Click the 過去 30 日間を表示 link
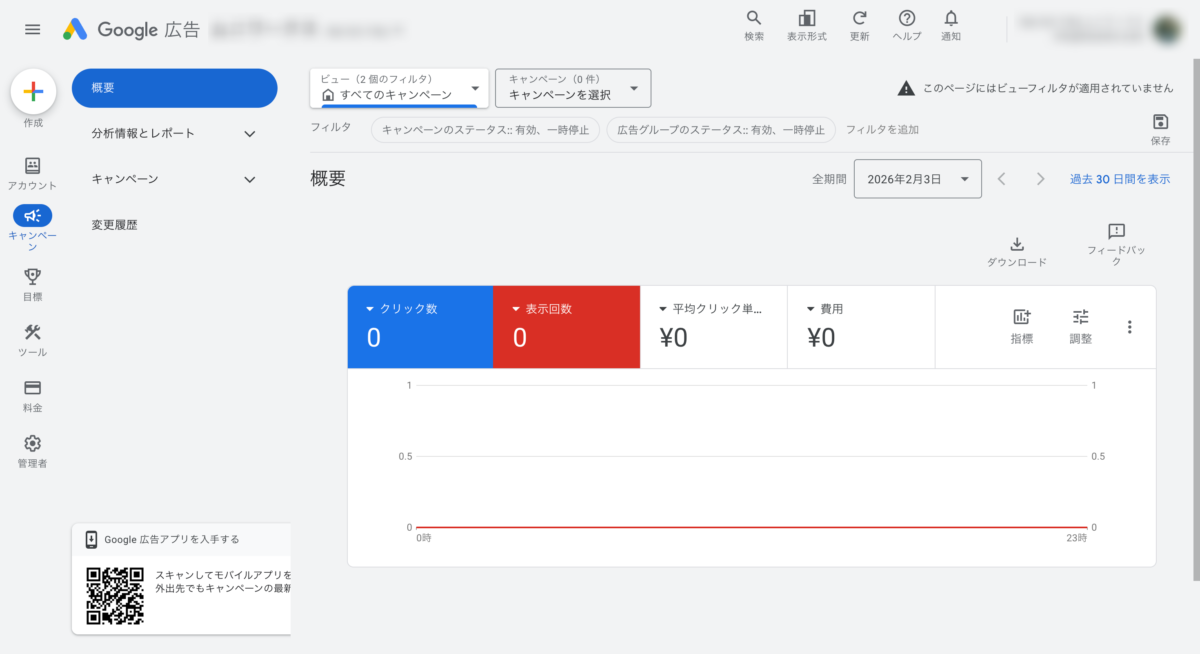This screenshot has height=654, width=1200. (x=1119, y=179)
